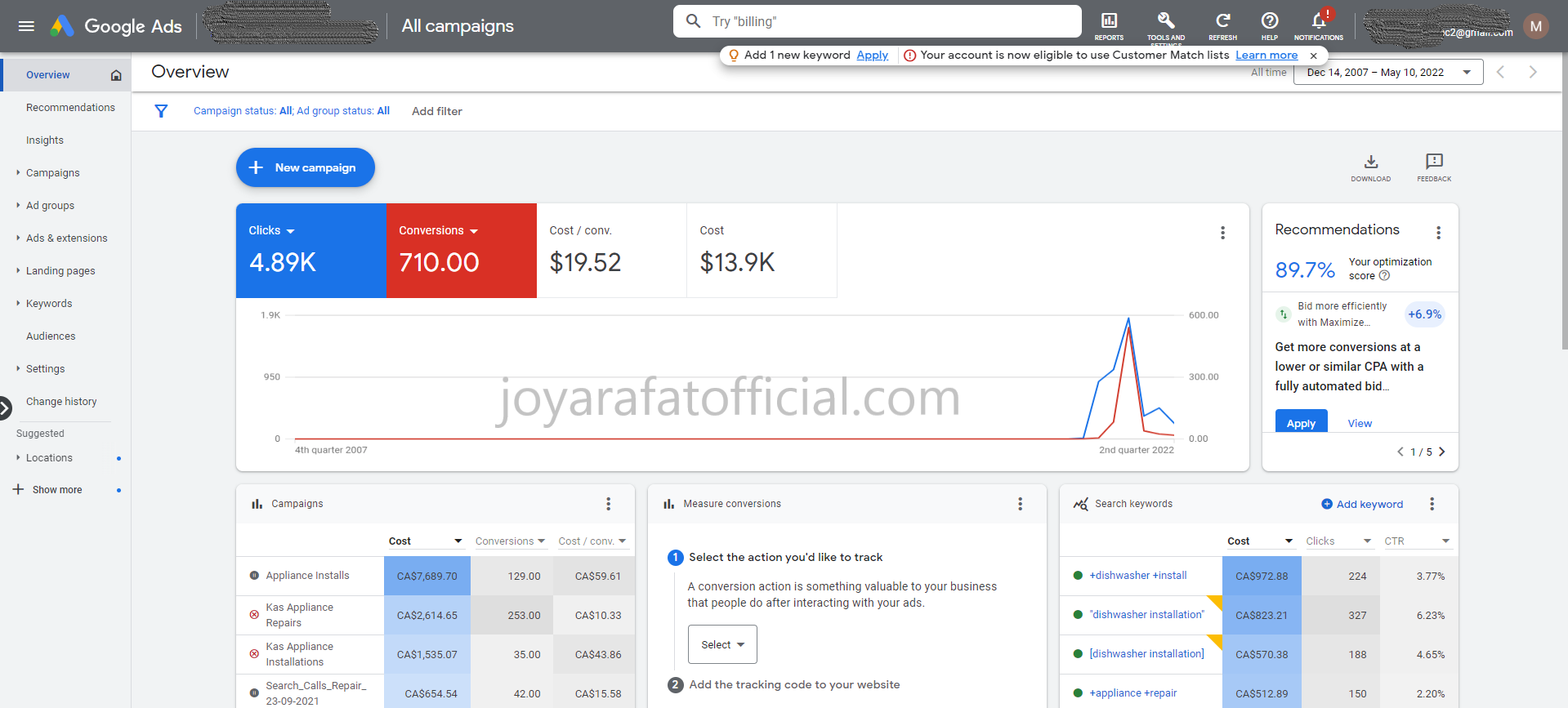The height and width of the screenshot is (708, 1568).
Task: Open Campaigns card Cost / conv. dropdown
Action: click(592, 541)
